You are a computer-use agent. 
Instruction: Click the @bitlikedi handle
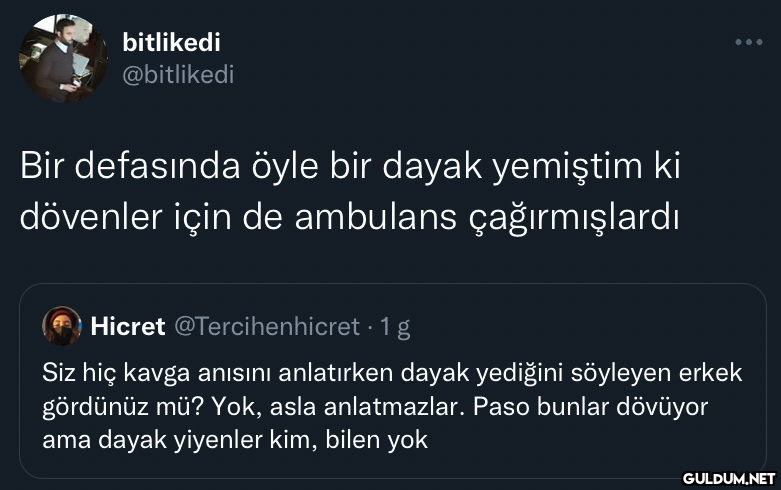click(177, 73)
